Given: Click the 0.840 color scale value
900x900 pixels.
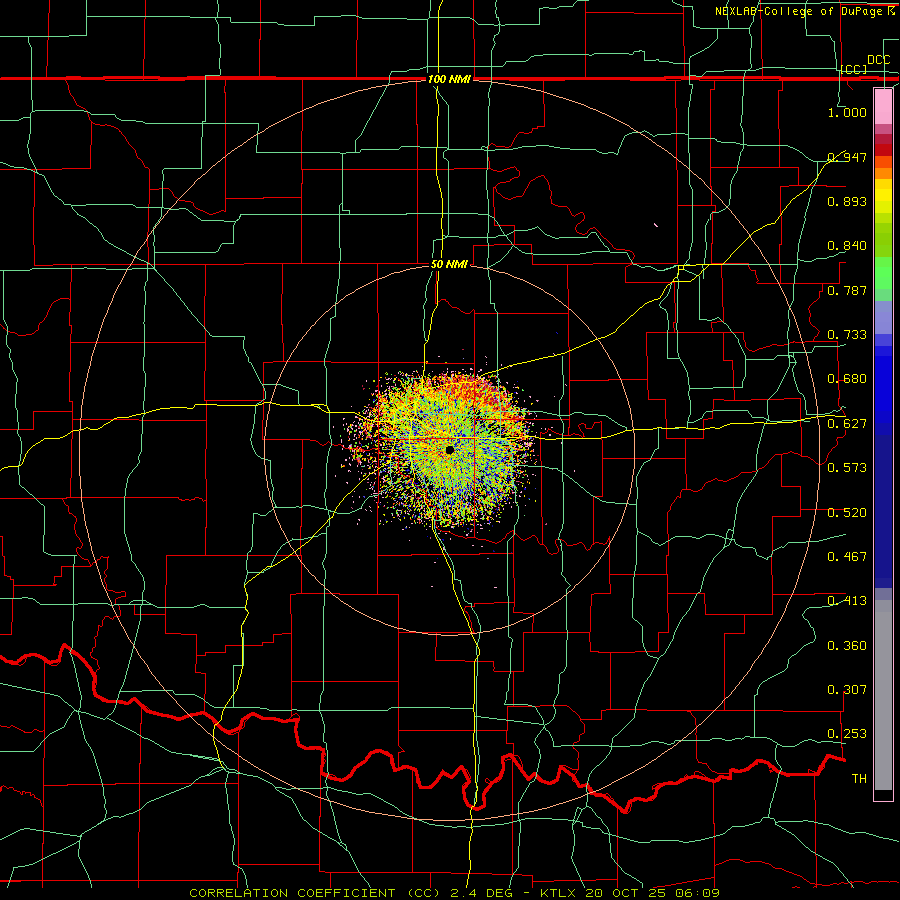Looking at the screenshot, I should (847, 246).
